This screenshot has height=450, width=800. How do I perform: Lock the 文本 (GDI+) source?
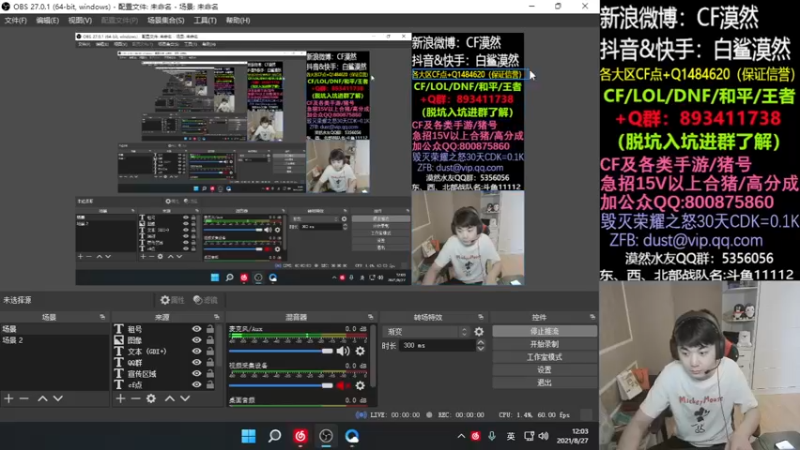210,352
